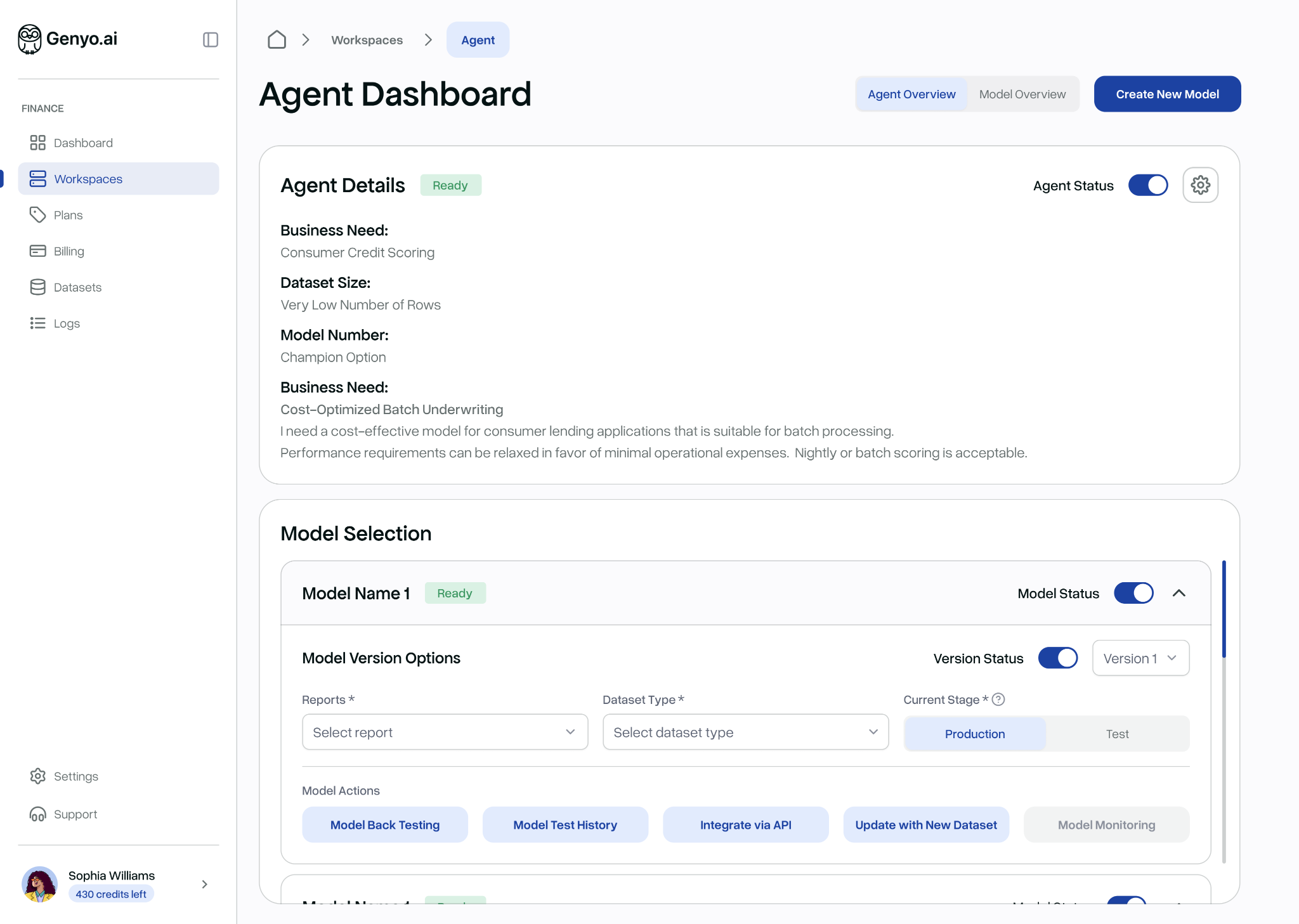1299x924 pixels.
Task: Select Plans in the Finance sidebar
Action: 68,214
